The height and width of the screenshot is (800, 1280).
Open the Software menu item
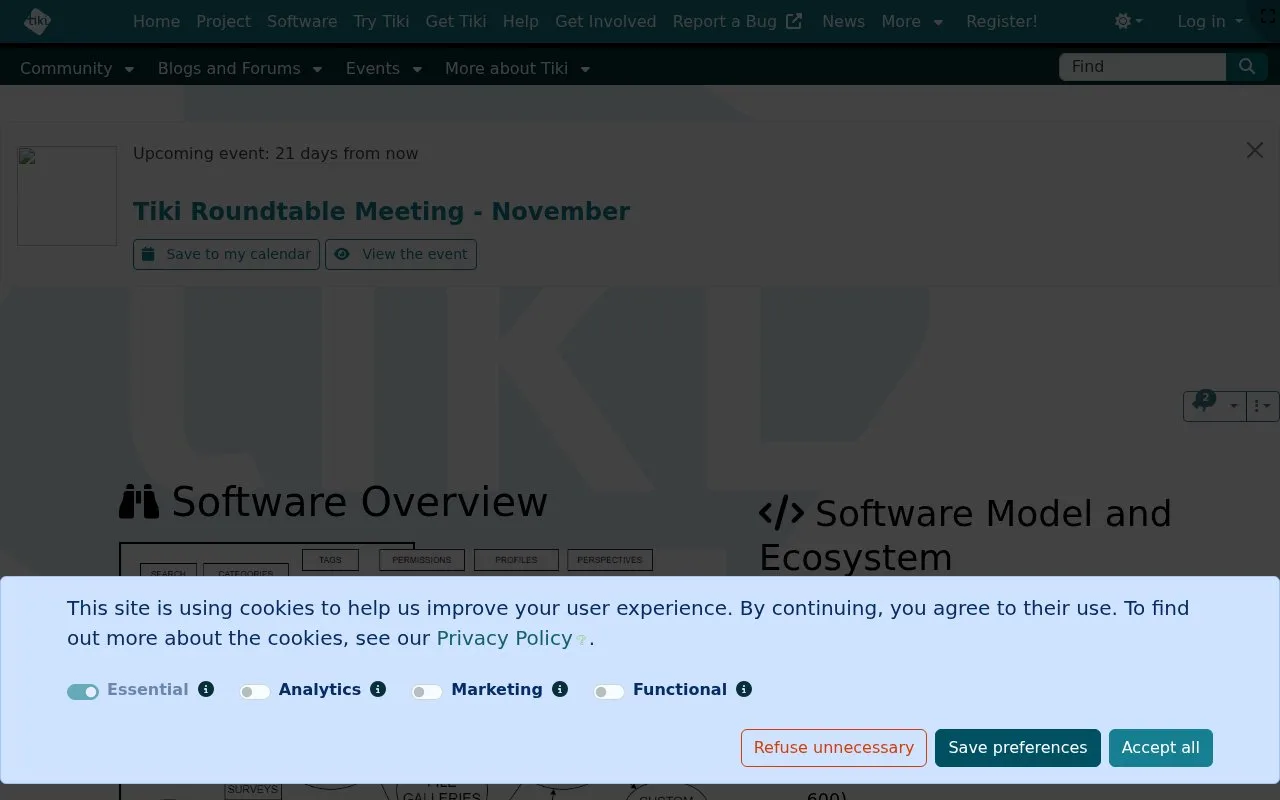pyautogui.click(x=302, y=21)
